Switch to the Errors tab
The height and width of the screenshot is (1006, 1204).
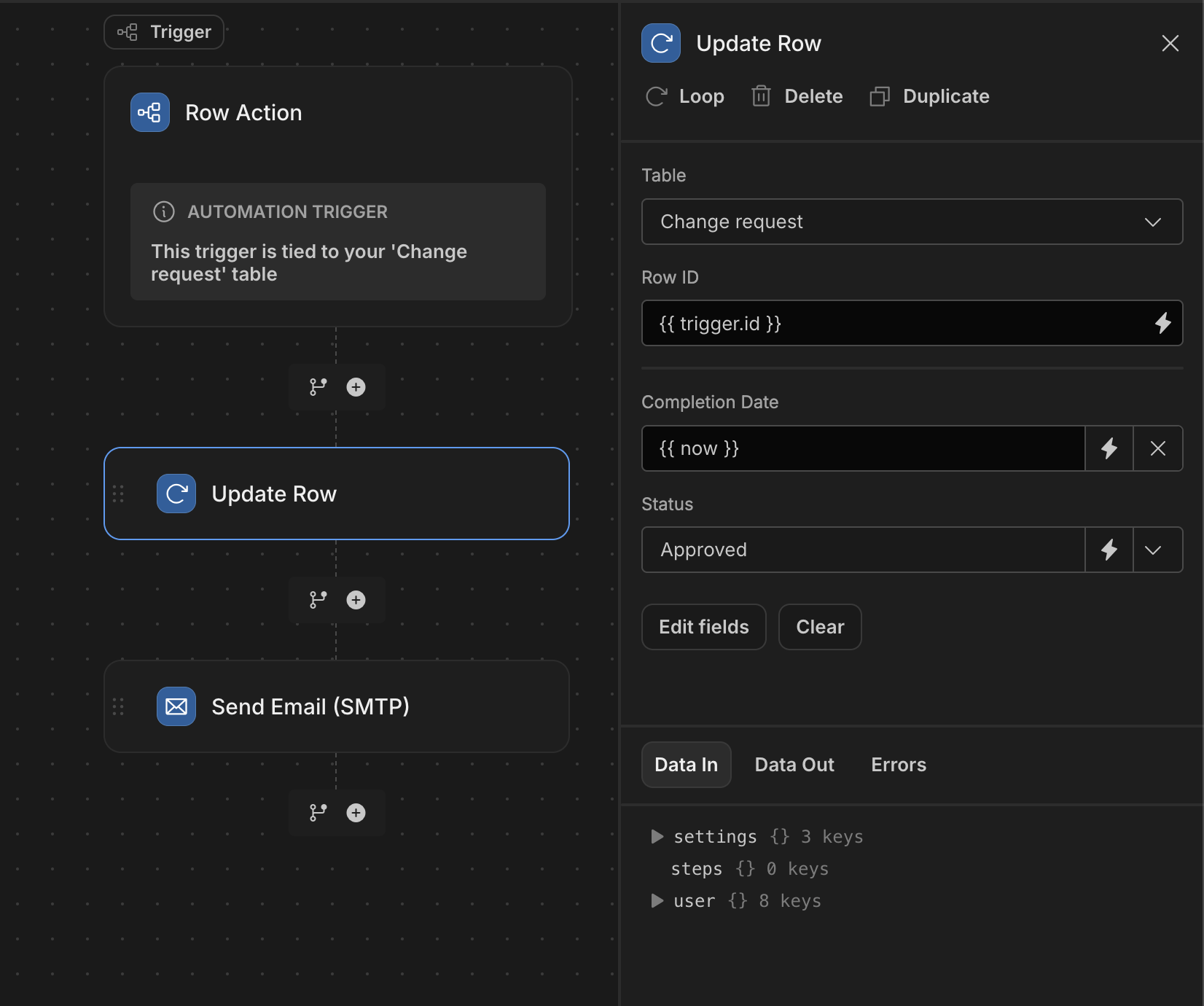(x=899, y=765)
